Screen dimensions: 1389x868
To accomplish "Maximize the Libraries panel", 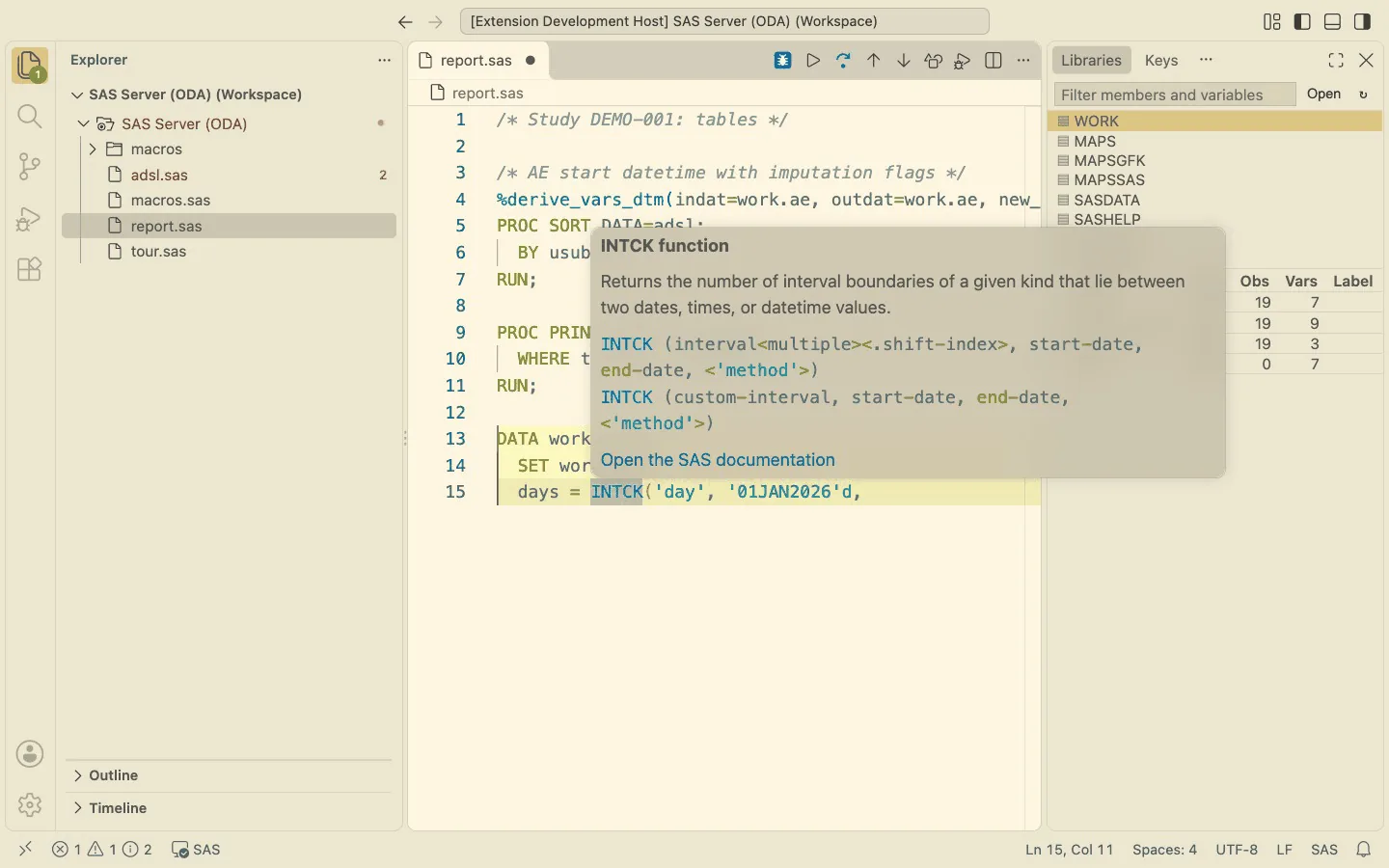I will point(1336,60).
